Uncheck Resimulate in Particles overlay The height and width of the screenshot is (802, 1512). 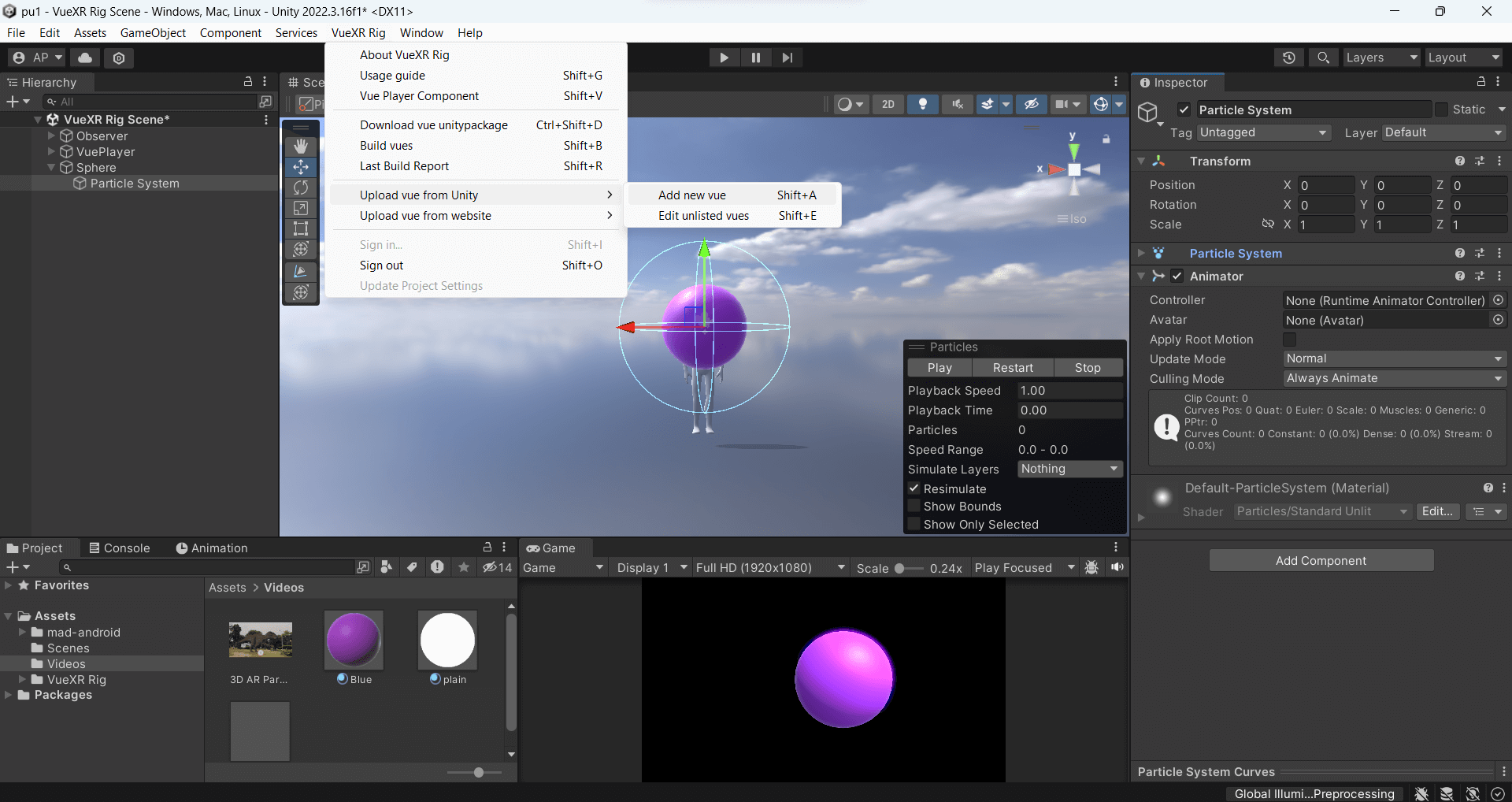[x=913, y=488]
